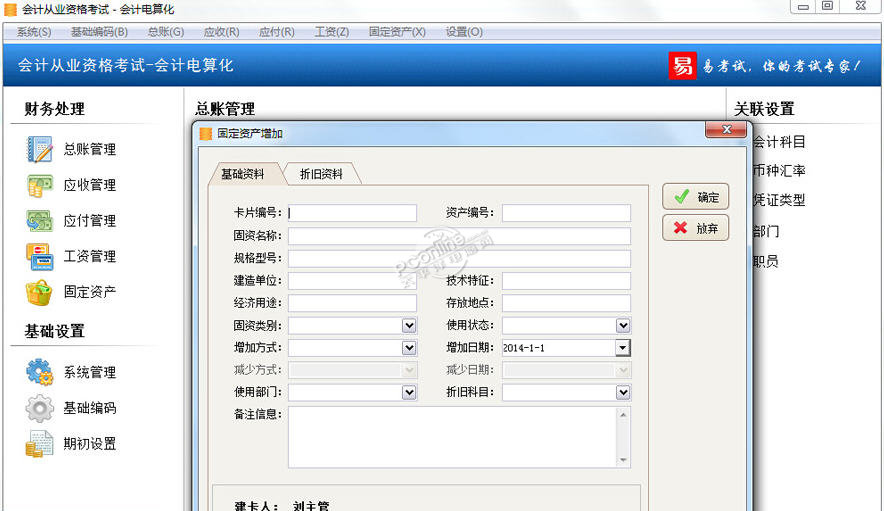
Task: Open 基础编码(B) menu
Action: tap(99, 32)
